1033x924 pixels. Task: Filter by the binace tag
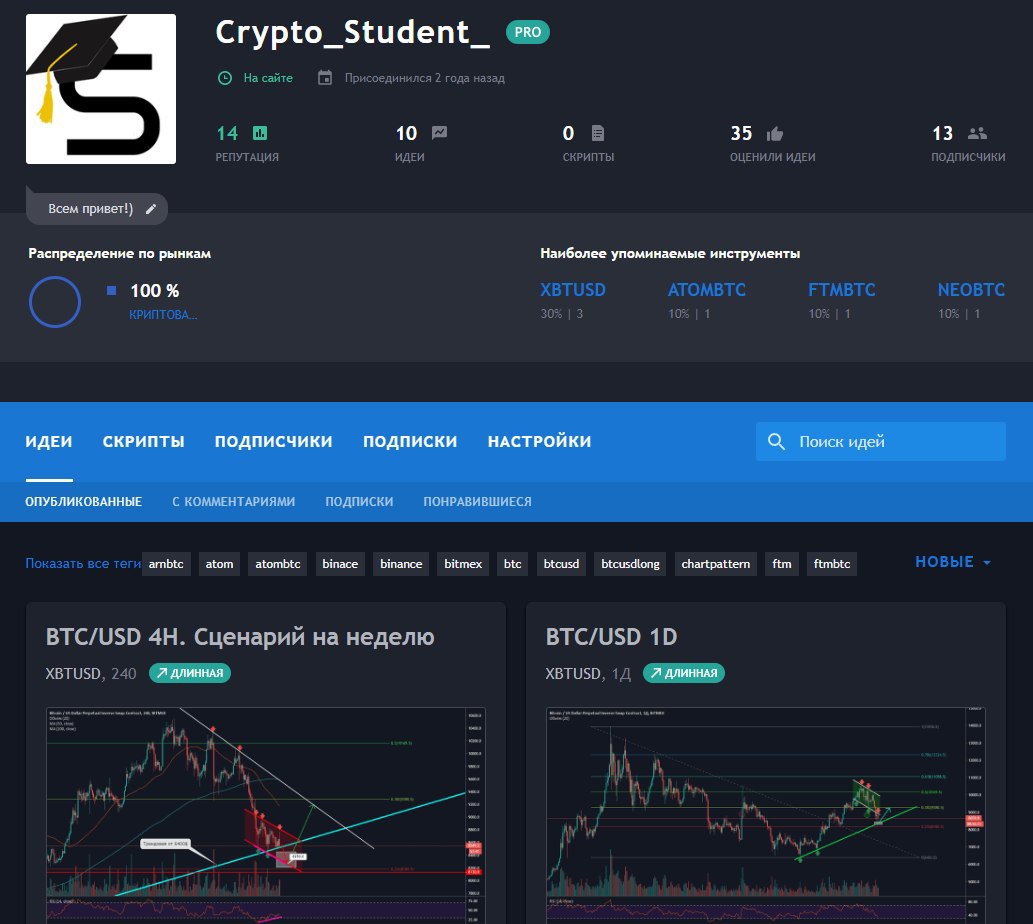coord(340,564)
